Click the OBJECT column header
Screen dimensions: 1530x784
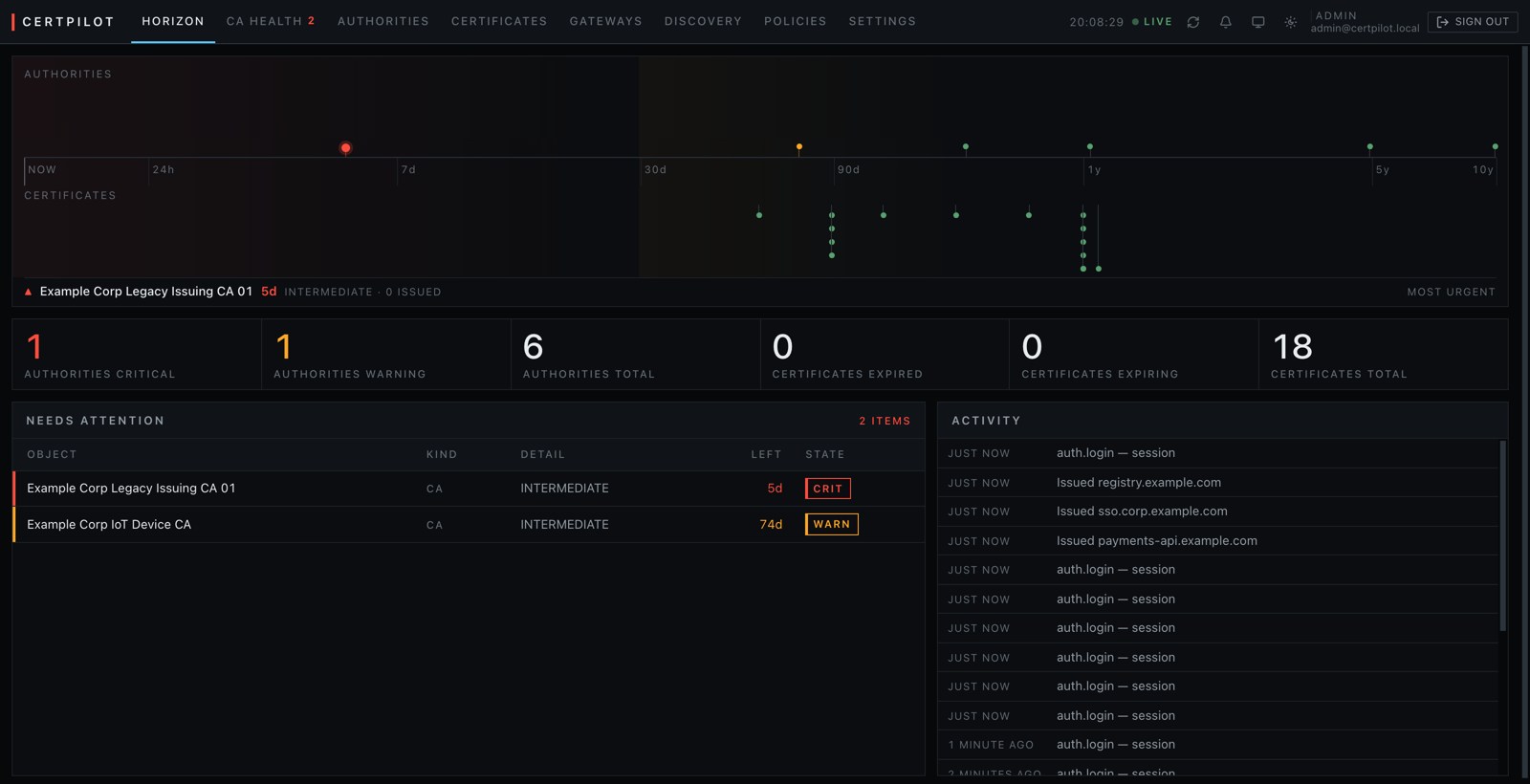point(52,455)
